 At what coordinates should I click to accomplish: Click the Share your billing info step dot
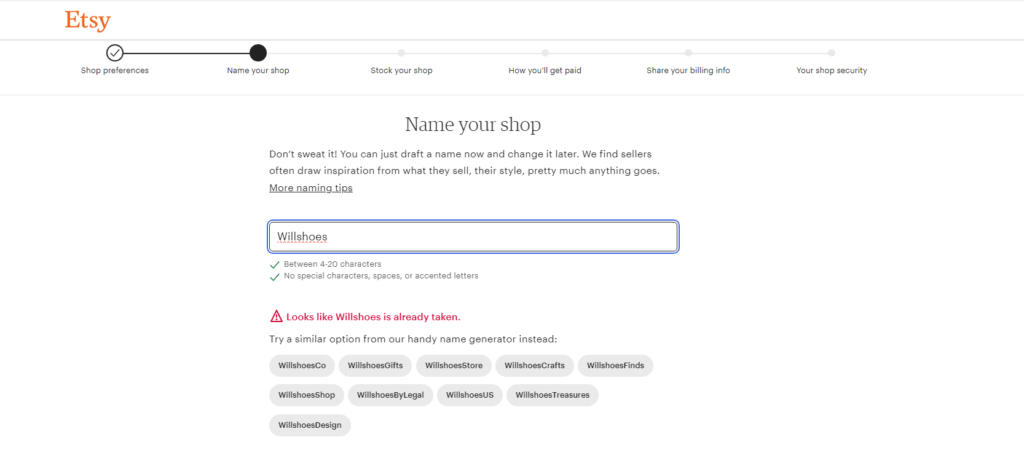coord(688,53)
